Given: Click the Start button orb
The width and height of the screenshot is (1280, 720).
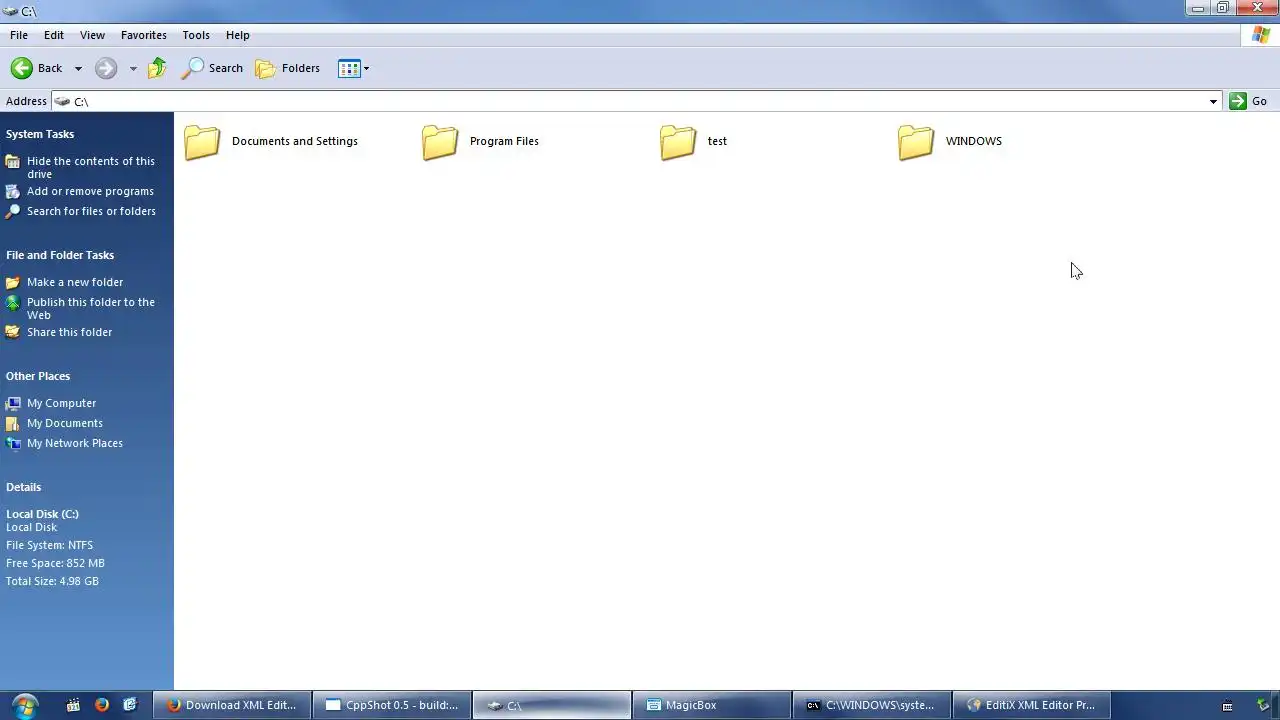Looking at the screenshot, I should pyautogui.click(x=24, y=705).
